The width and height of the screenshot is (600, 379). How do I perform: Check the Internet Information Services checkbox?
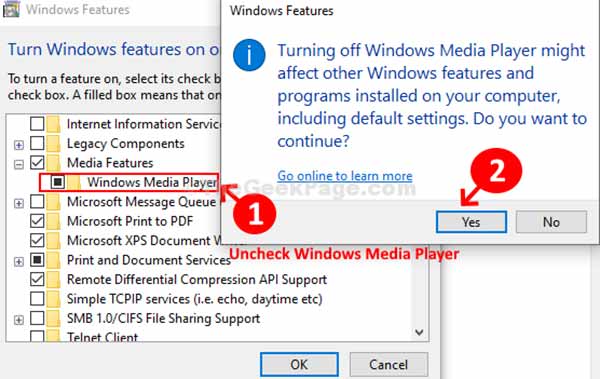coord(37,124)
